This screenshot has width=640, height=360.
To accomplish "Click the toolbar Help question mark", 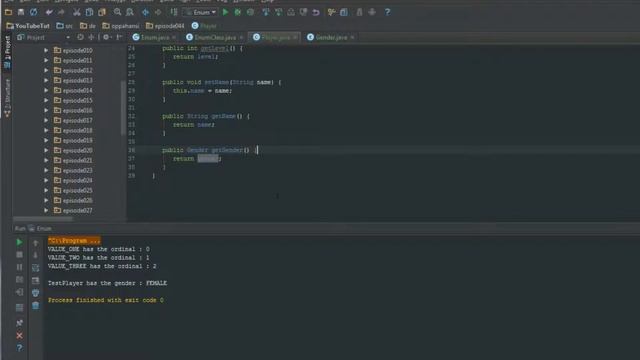I will (x=387, y=12).
